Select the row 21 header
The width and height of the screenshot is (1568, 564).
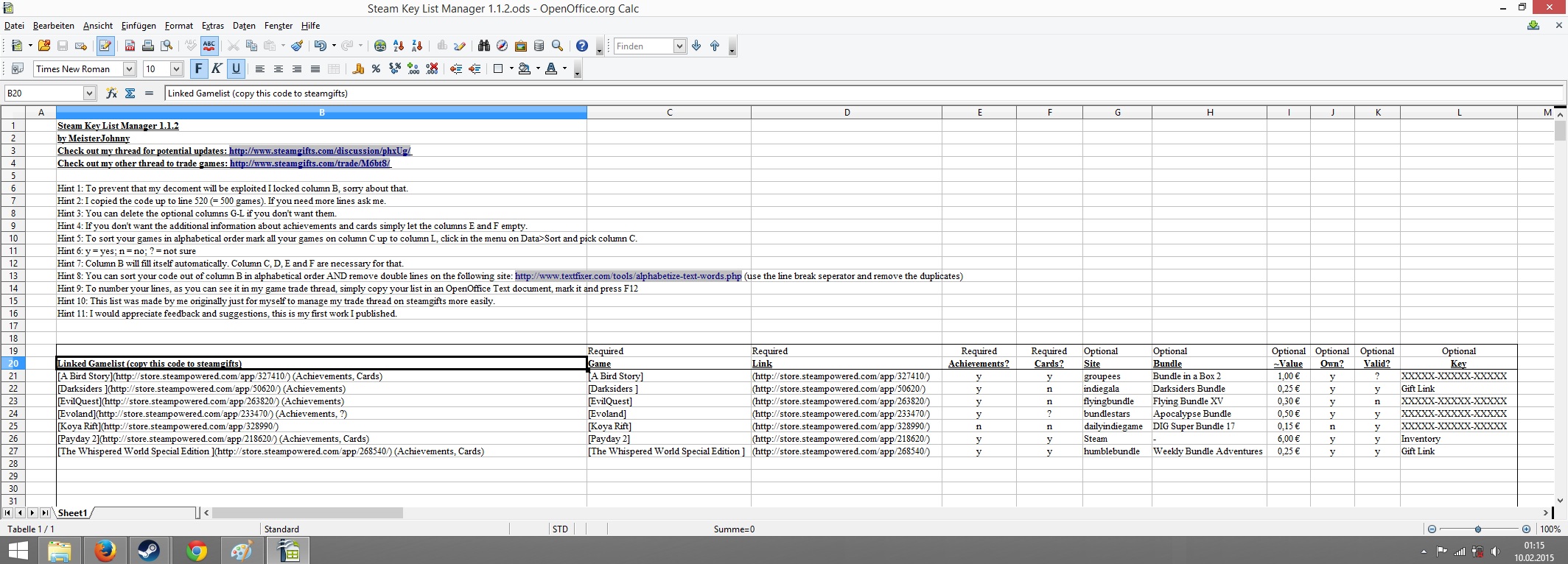(13, 376)
